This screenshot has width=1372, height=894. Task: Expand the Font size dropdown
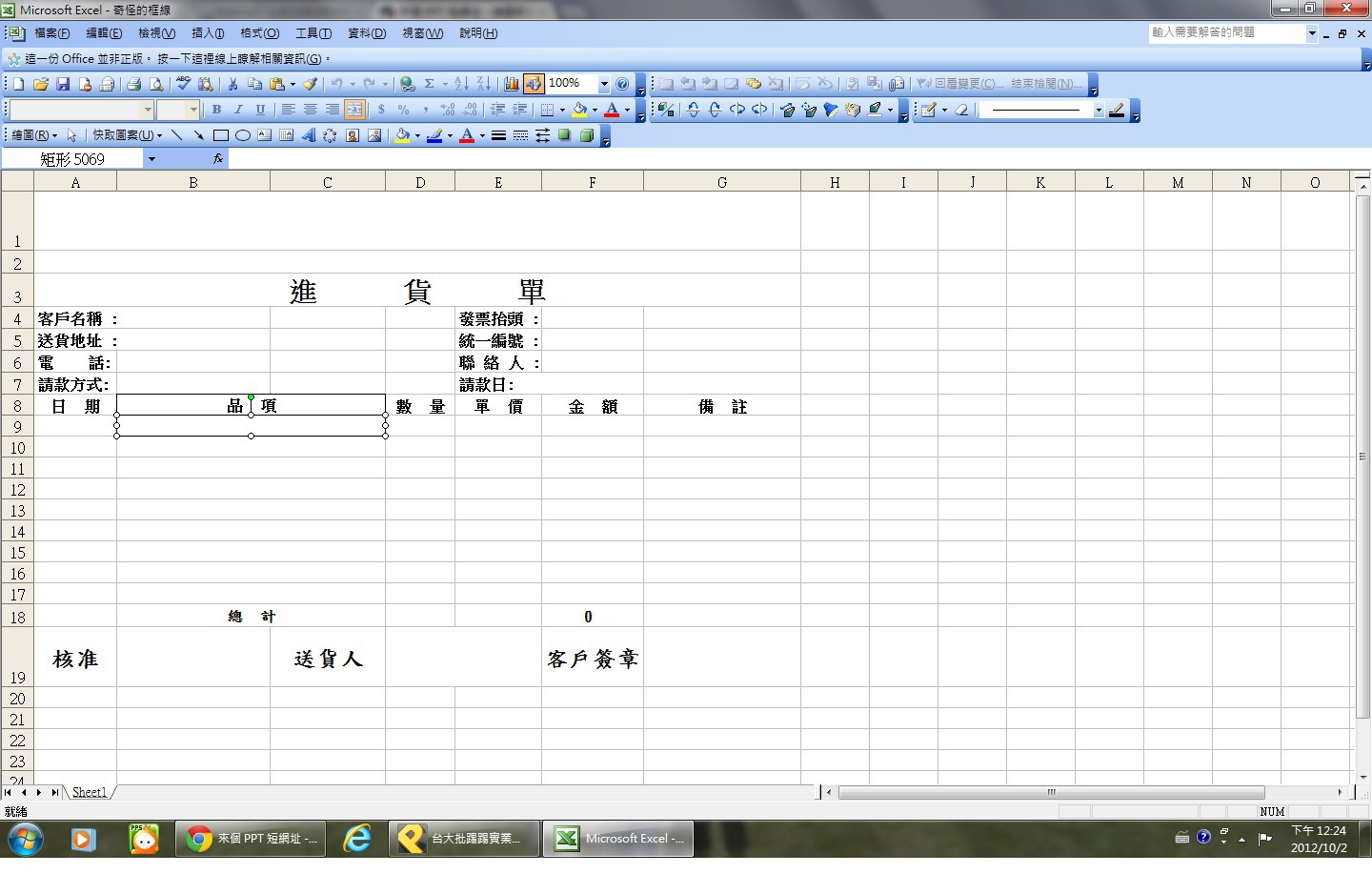[x=193, y=110]
